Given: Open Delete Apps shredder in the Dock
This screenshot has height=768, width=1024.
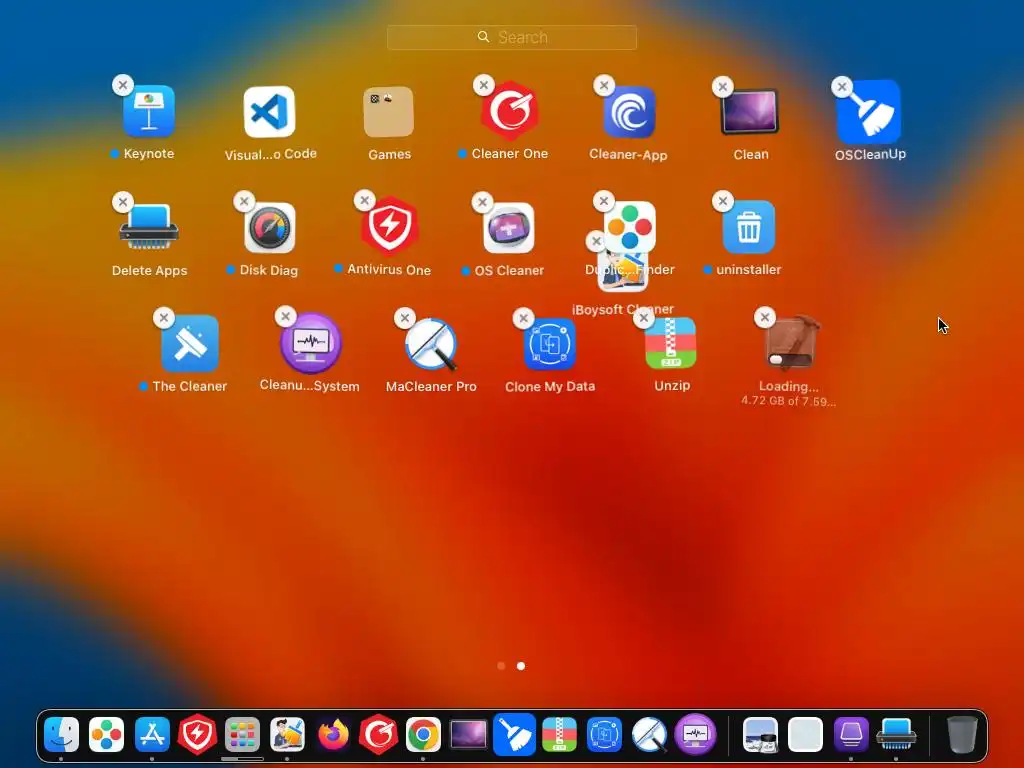Looking at the screenshot, I should 896,735.
